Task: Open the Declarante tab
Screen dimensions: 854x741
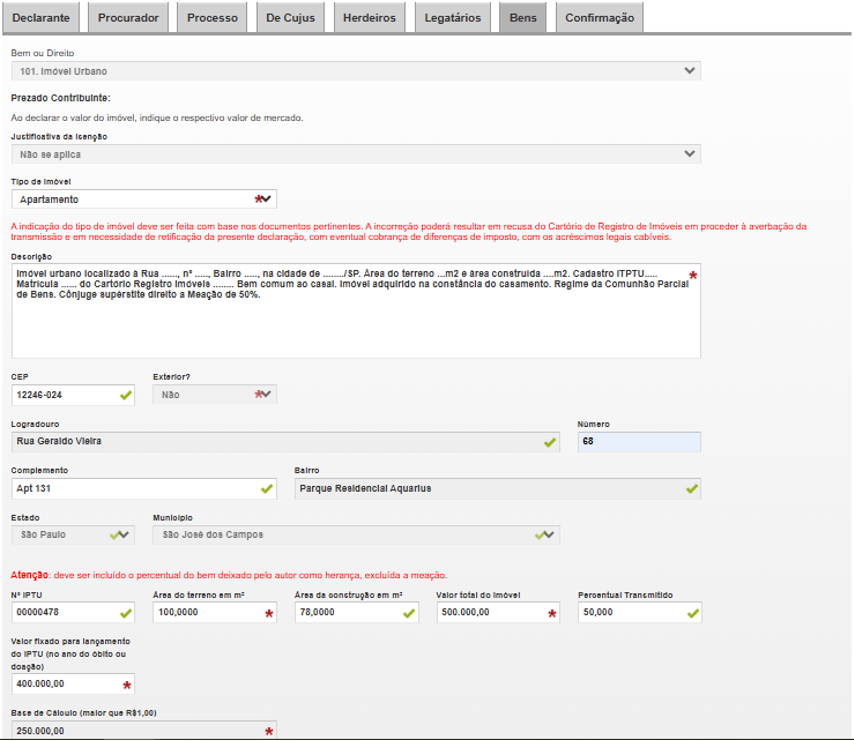Action: click(41, 17)
